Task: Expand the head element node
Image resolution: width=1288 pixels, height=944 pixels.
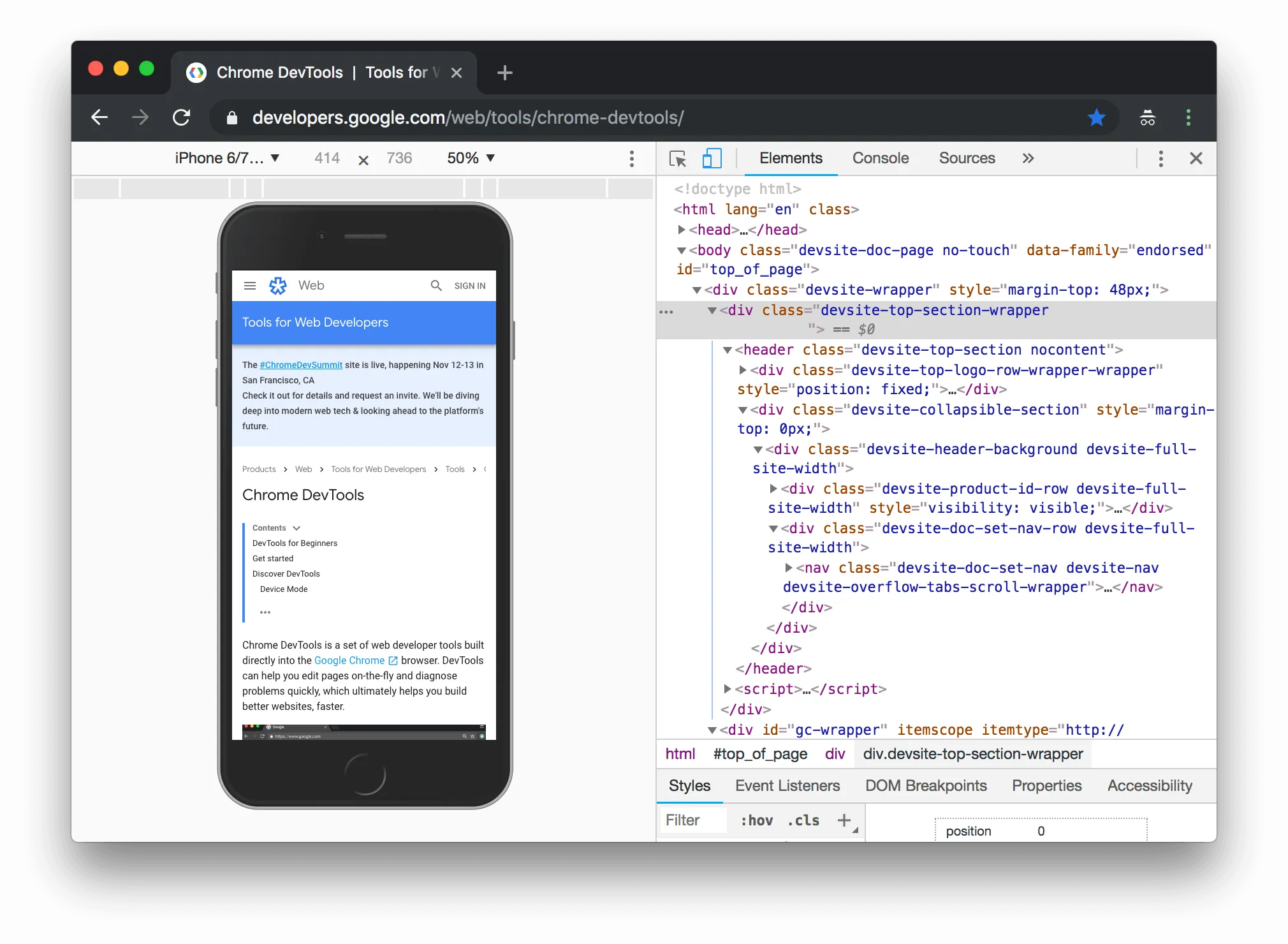Action: point(682,230)
